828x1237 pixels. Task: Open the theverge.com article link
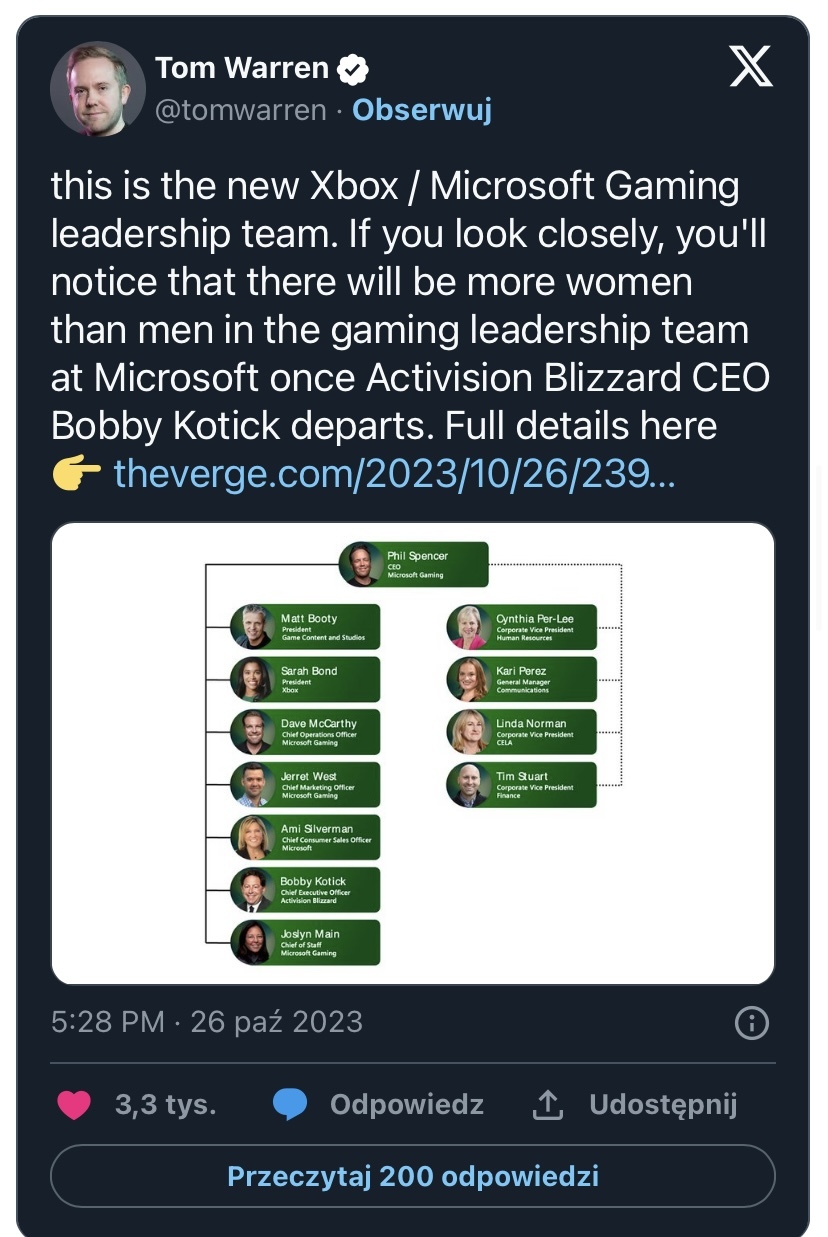click(395, 471)
